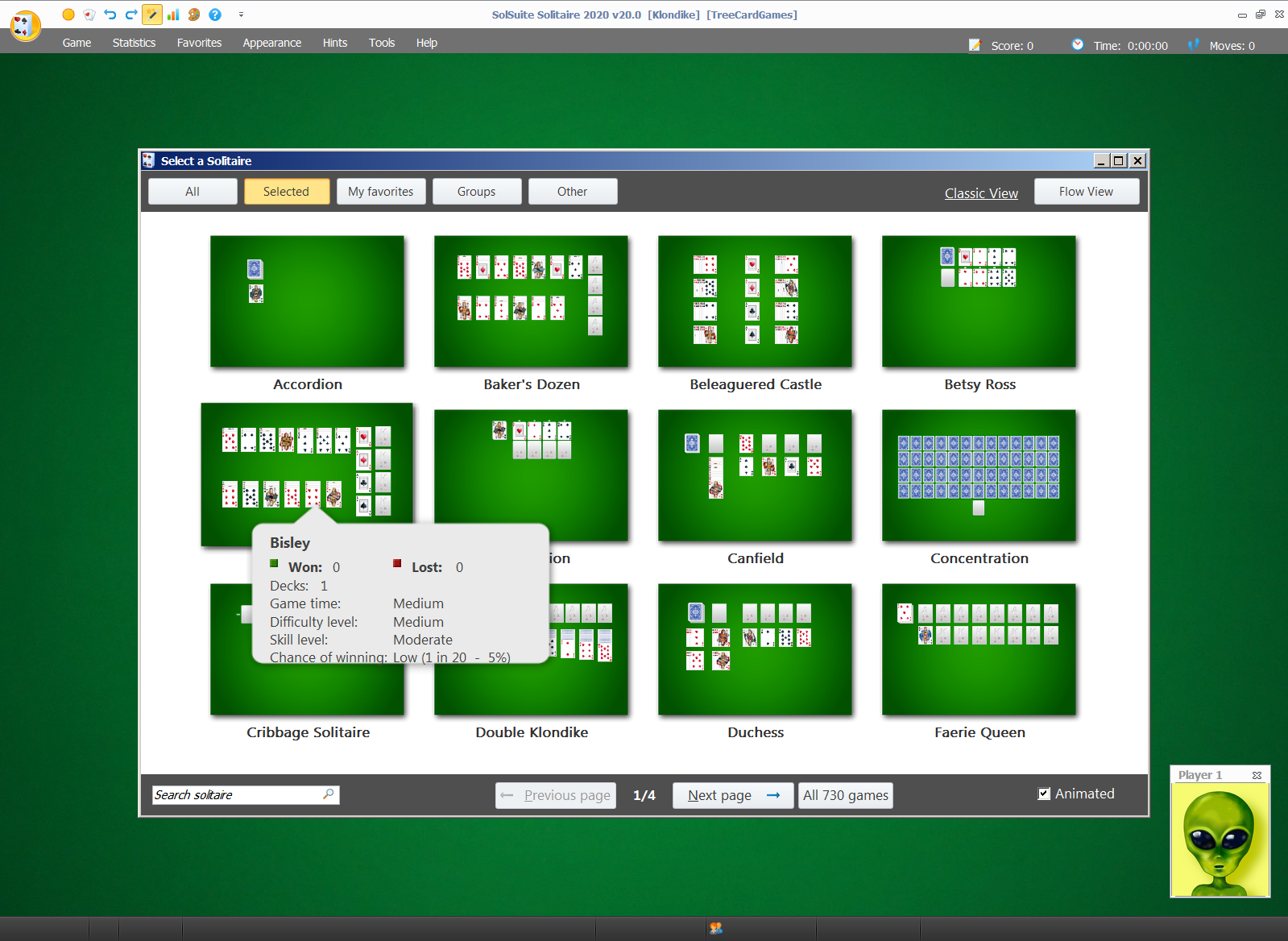Screen dimensions: 1288x941
Task: Minimize the Select a Solitaire dialog
Action: pyautogui.click(x=1102, y=160)
